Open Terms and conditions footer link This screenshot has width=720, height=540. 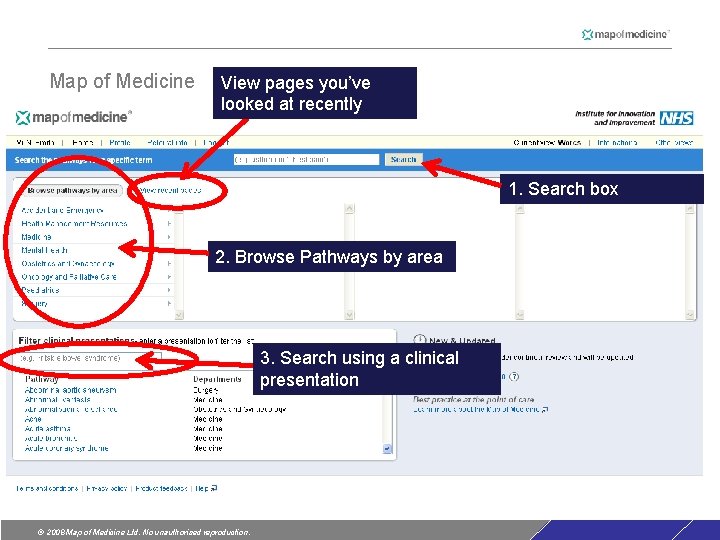(x=47, y=488)
